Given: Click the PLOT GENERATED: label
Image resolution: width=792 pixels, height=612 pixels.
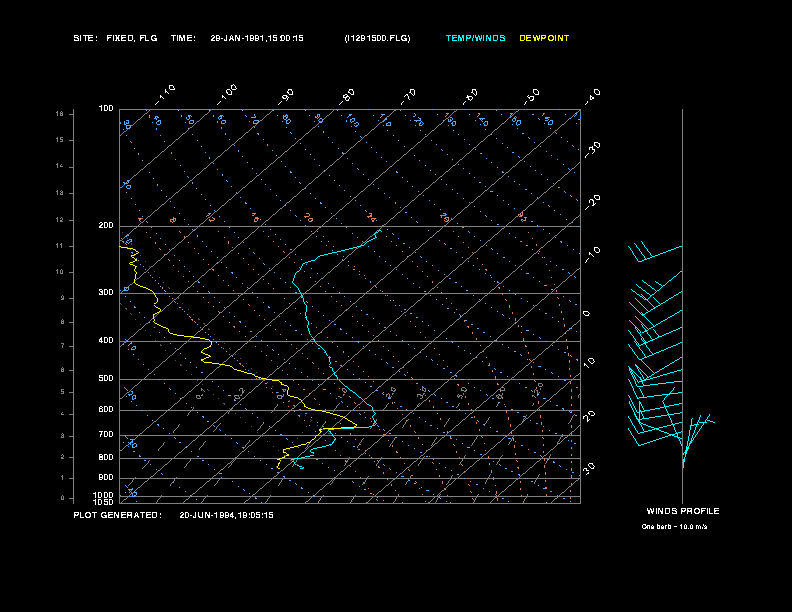Looking at the screenshot, I should (x=118, y=515).
